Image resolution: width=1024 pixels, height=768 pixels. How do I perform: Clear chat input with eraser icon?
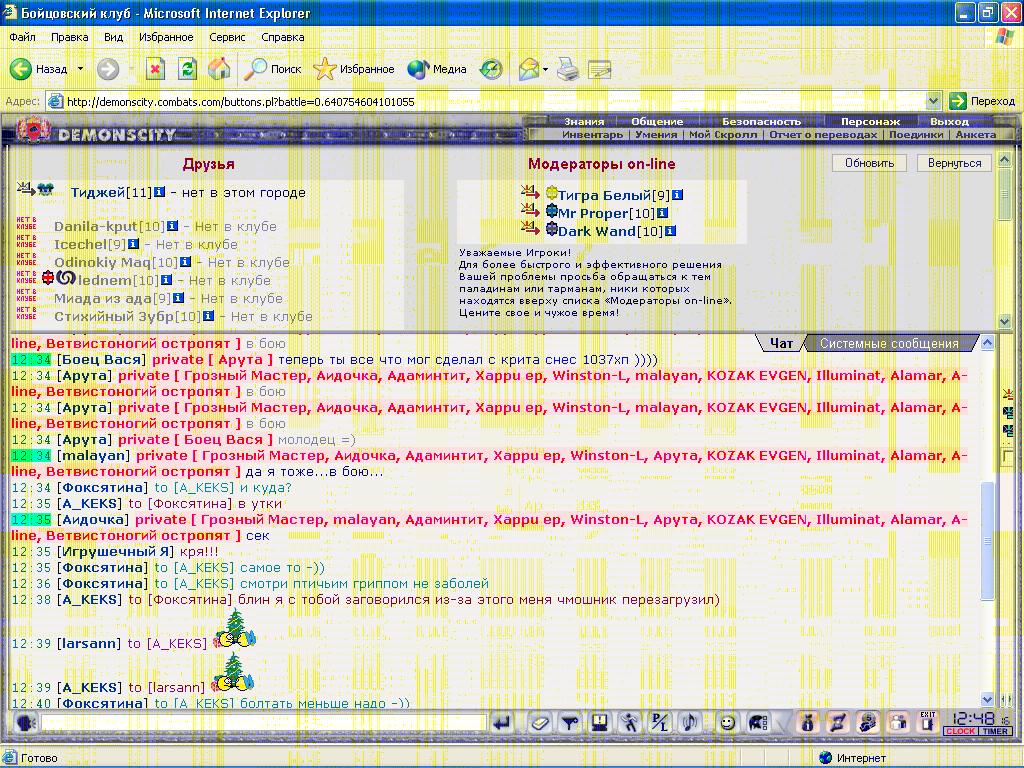tap(539, 722)
